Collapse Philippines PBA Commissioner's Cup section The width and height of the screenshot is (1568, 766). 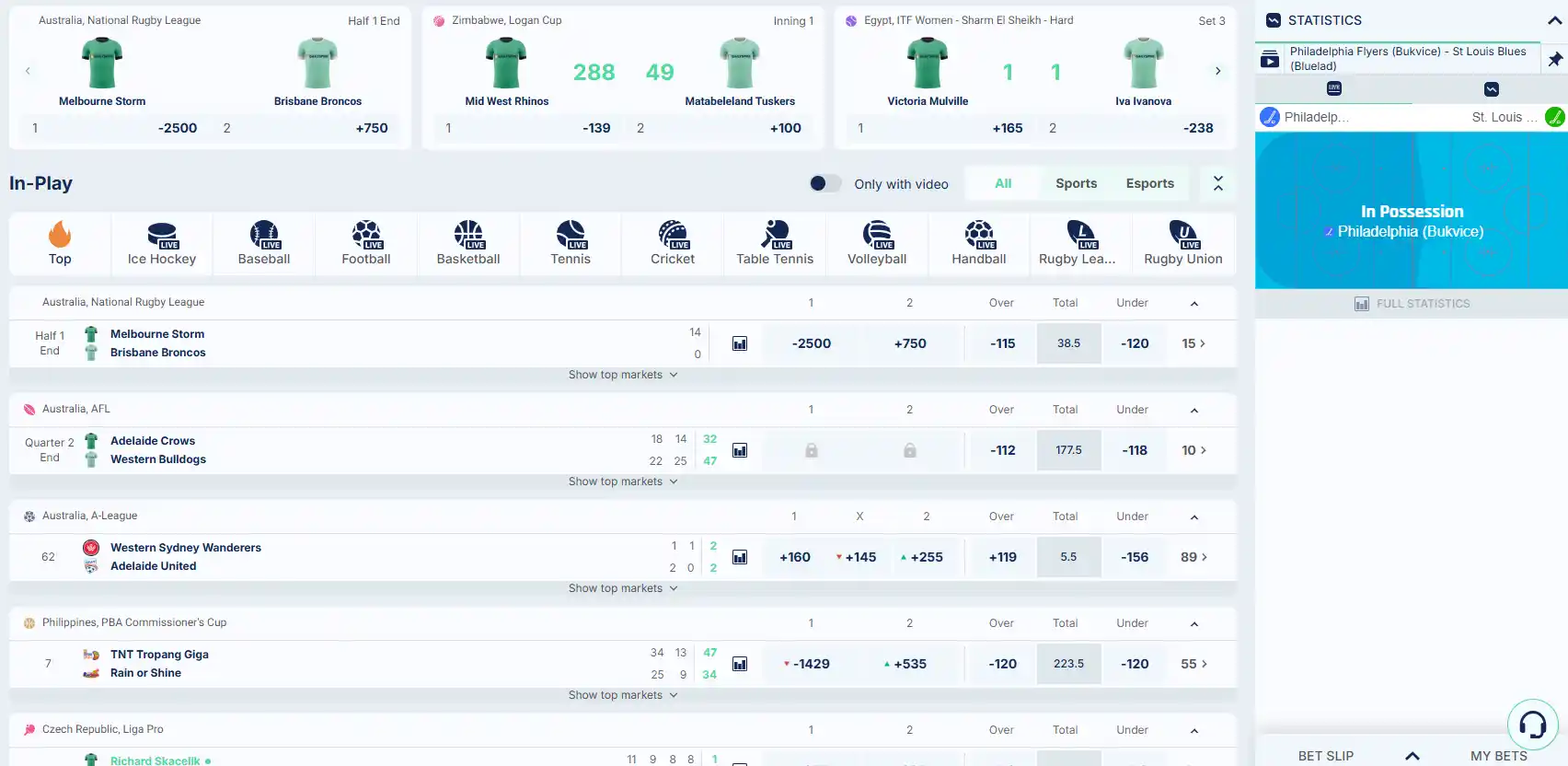(x=1194, y=623)
